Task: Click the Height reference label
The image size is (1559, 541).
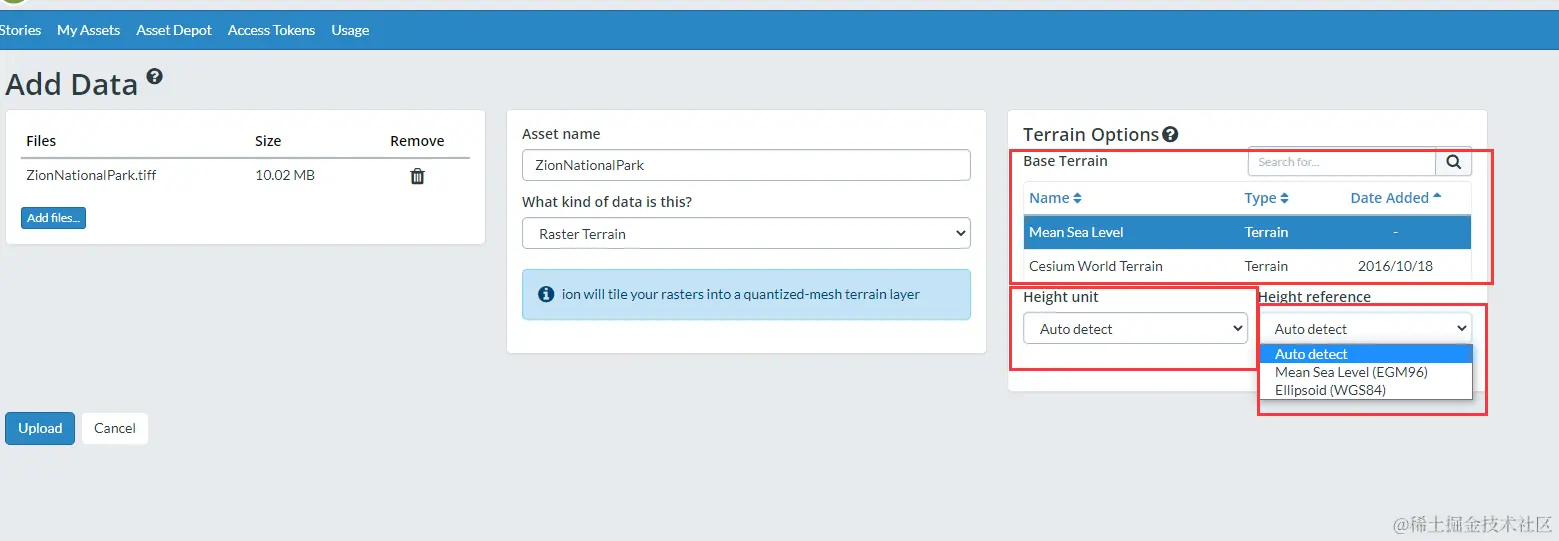Action: coord(1315,297)
